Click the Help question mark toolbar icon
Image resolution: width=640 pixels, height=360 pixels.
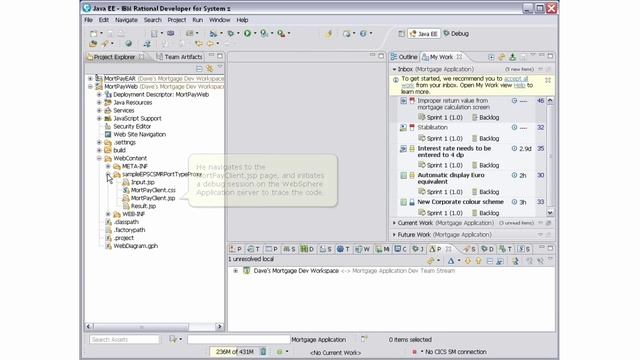point(363,33)
